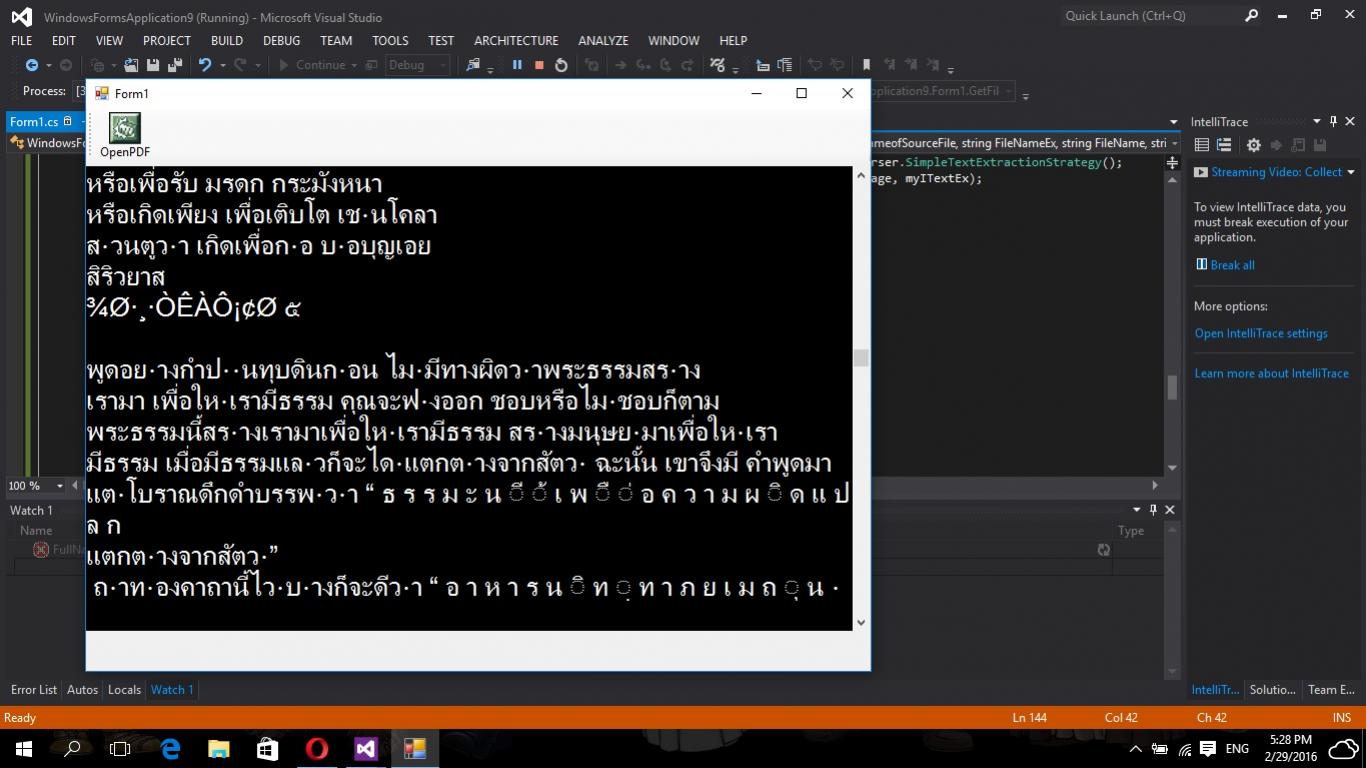Switch to the Locals tab

click(124, 689)
